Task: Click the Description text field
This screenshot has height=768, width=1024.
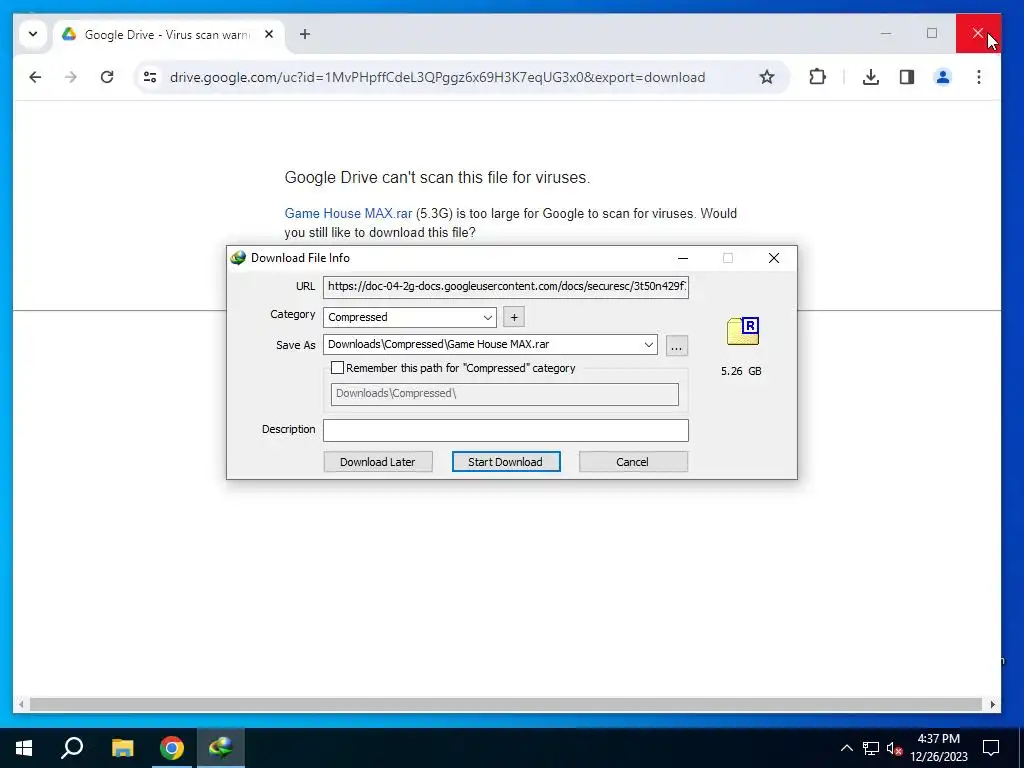Action: tap(505, 430)
